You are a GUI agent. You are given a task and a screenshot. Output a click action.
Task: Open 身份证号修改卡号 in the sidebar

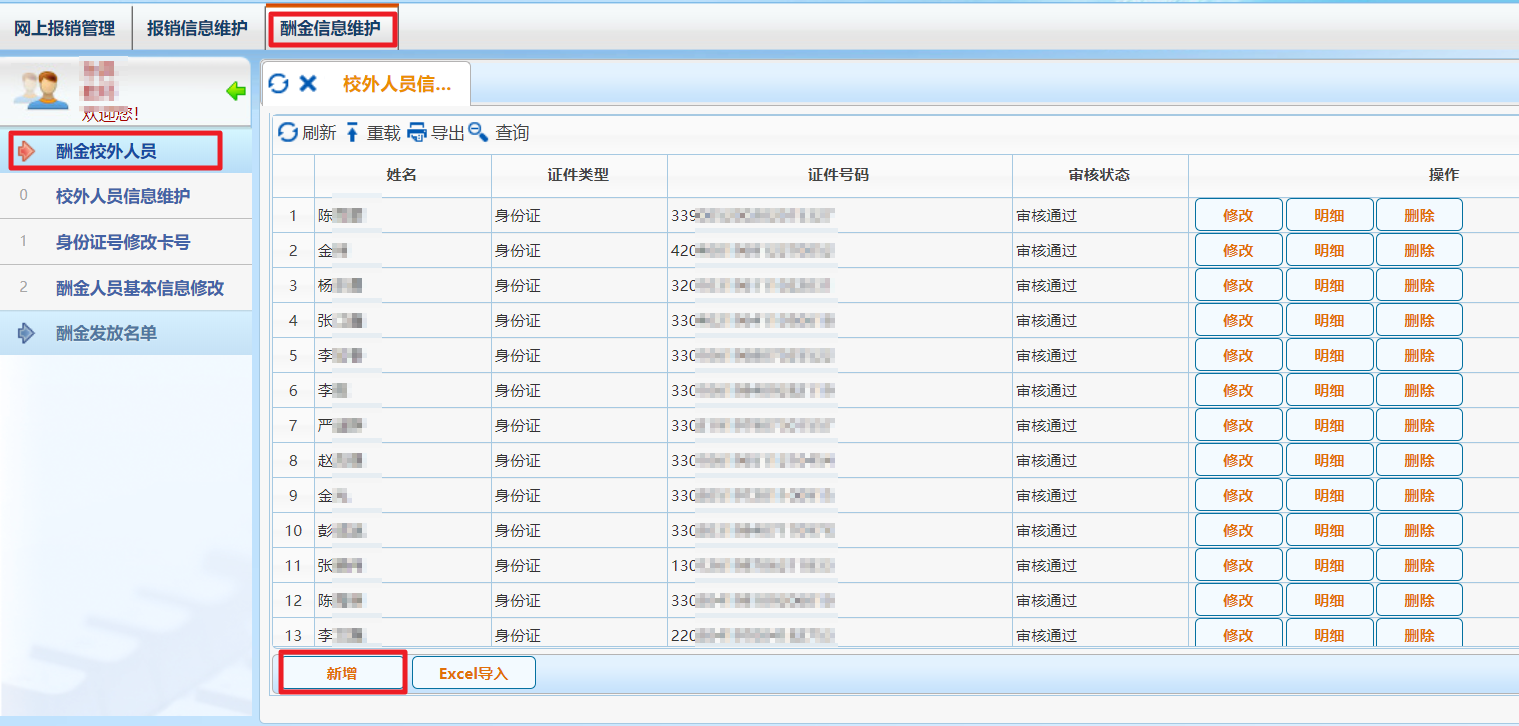click(123, 242)
